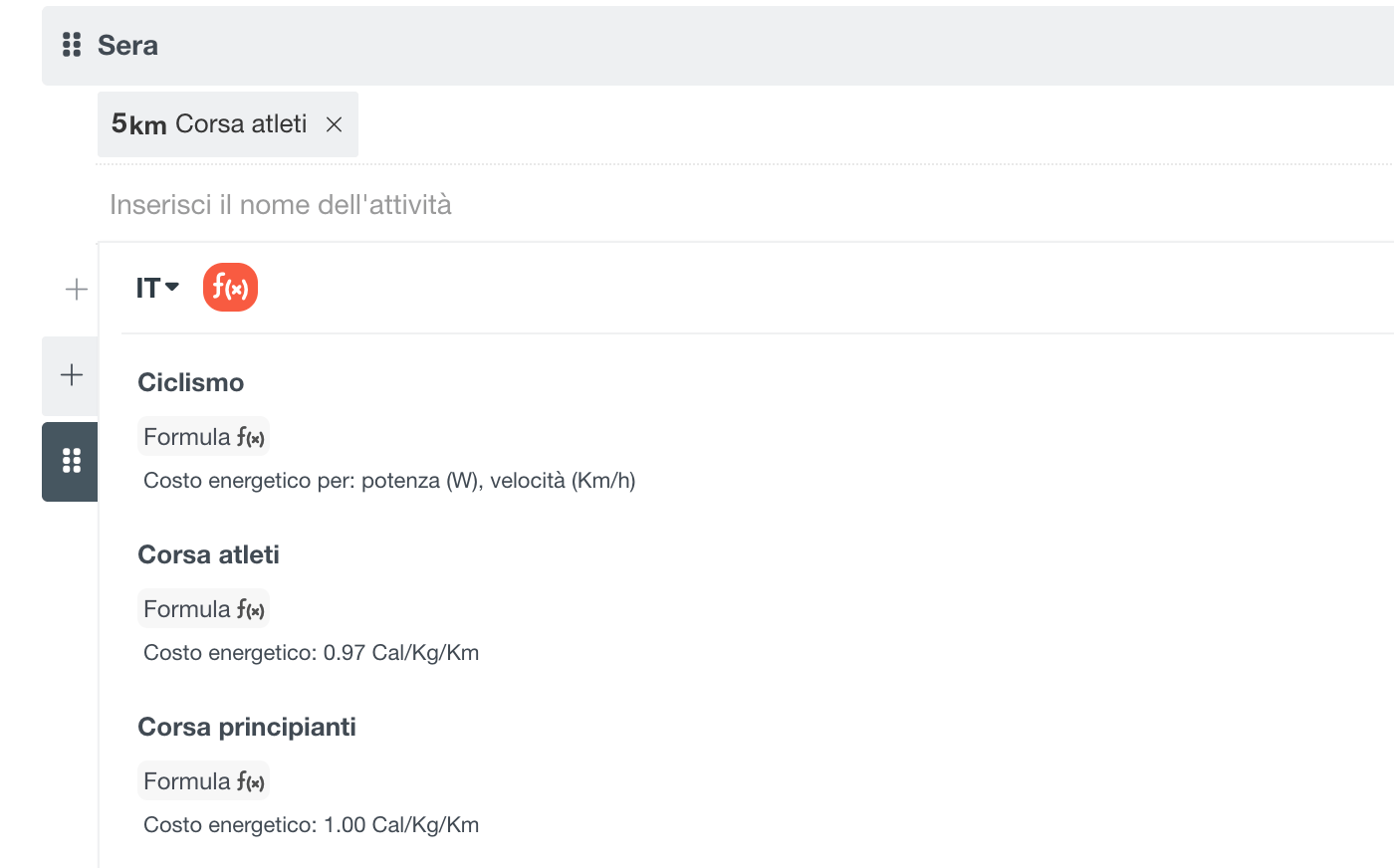Click the Formula badge under Corsa atleti
Image resolution: width=1394 pixels, height=868 pixels.
(x=203, y=609)
